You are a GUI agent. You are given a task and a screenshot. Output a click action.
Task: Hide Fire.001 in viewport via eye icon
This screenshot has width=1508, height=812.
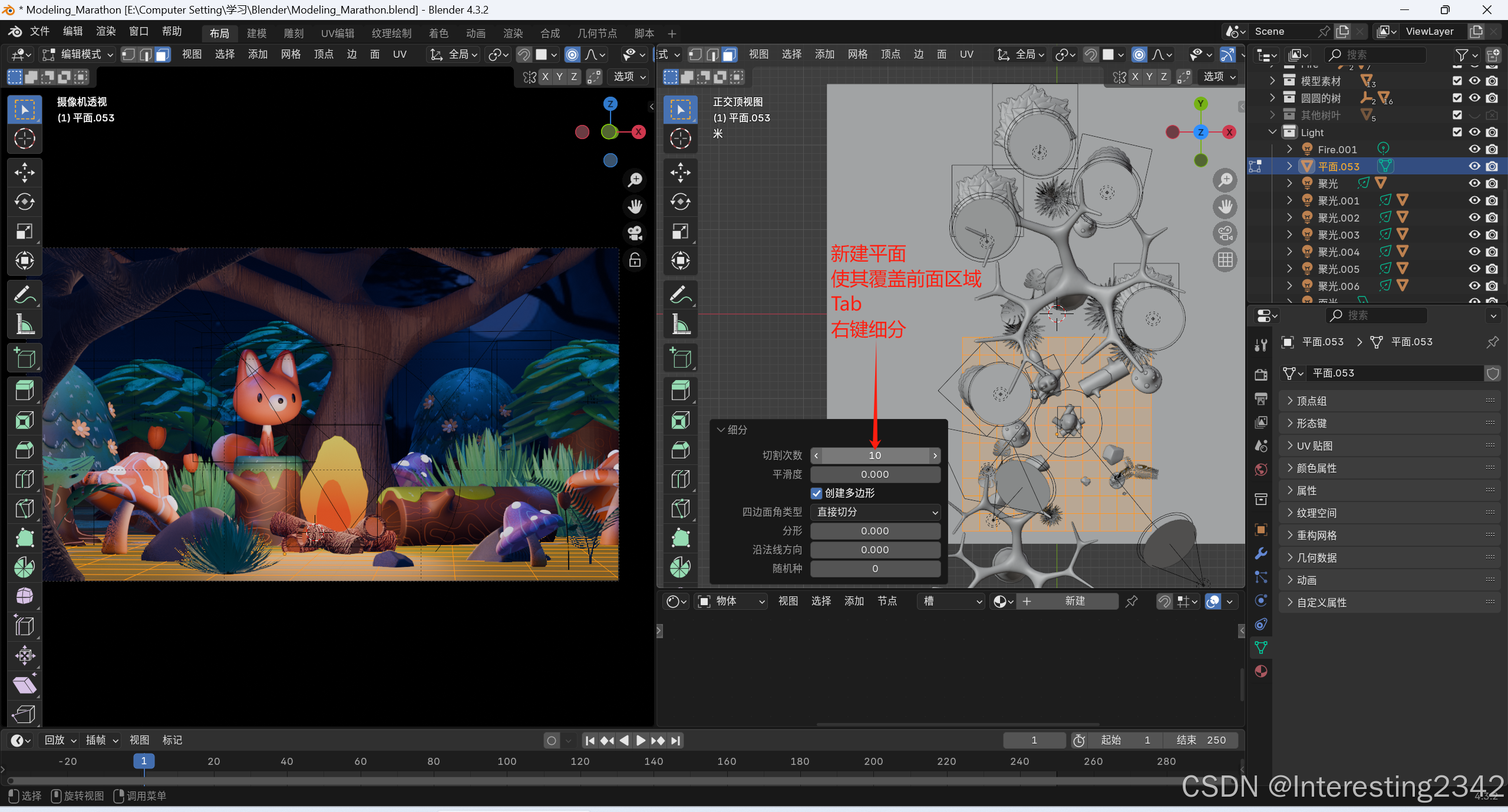pyautogui.click(x=1474, y=149)
